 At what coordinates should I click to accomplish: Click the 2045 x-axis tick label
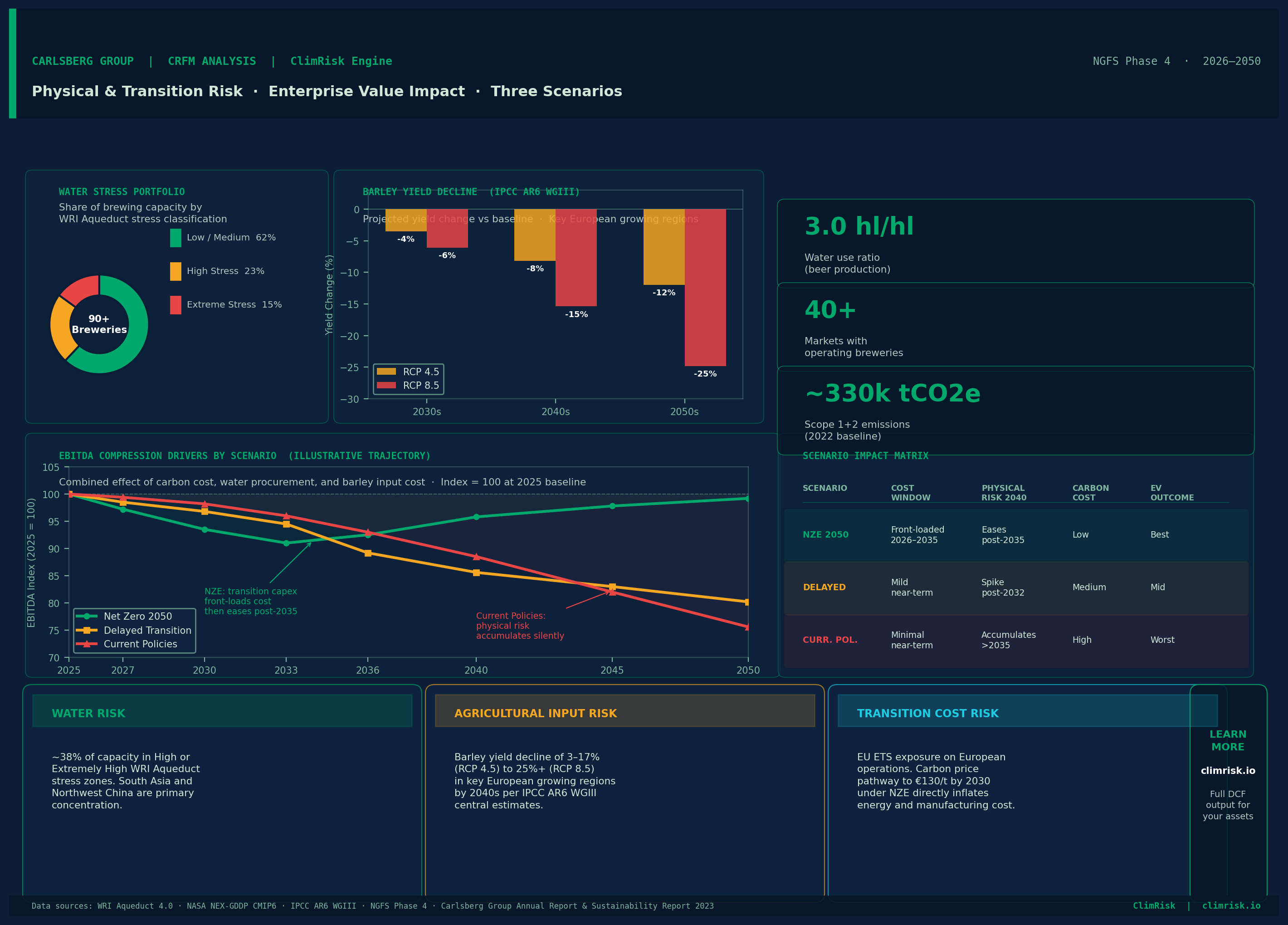coord(612,671)
